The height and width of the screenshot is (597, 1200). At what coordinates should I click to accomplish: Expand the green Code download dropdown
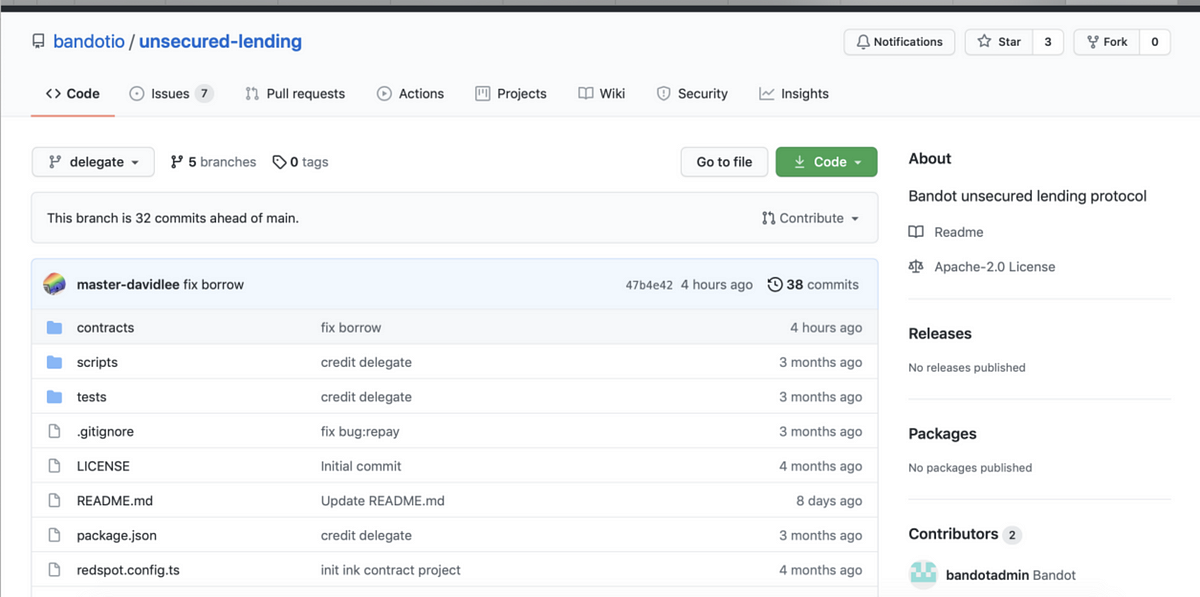826,162
